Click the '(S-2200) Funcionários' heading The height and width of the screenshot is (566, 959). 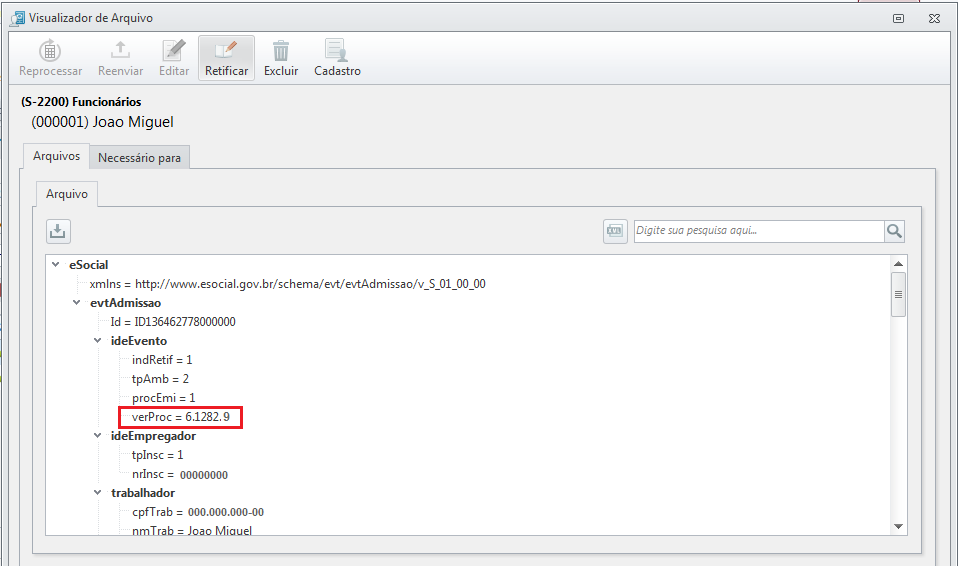81,102
